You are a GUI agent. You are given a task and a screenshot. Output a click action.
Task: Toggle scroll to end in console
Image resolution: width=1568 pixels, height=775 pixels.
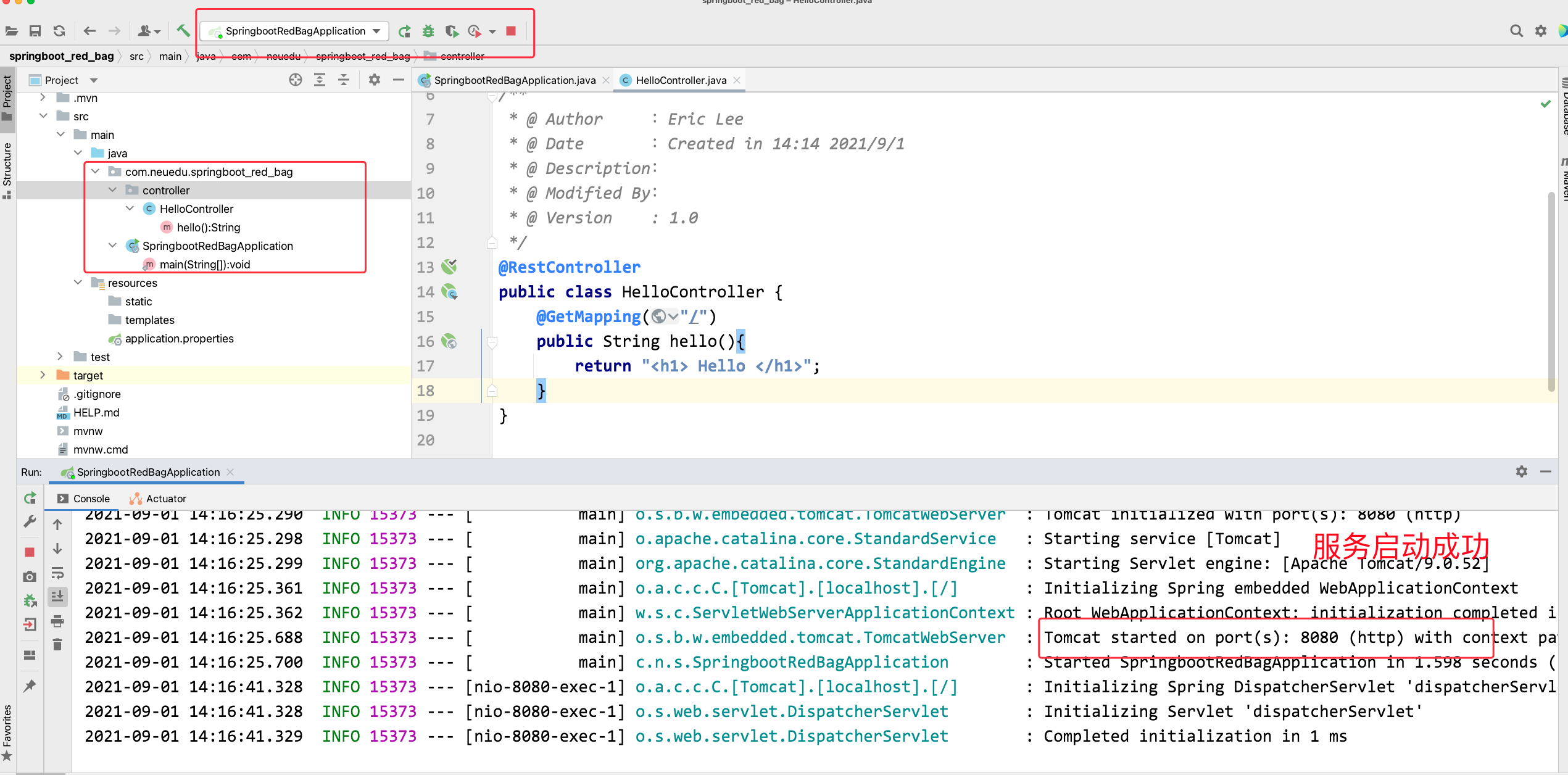(x=57, y=597)
